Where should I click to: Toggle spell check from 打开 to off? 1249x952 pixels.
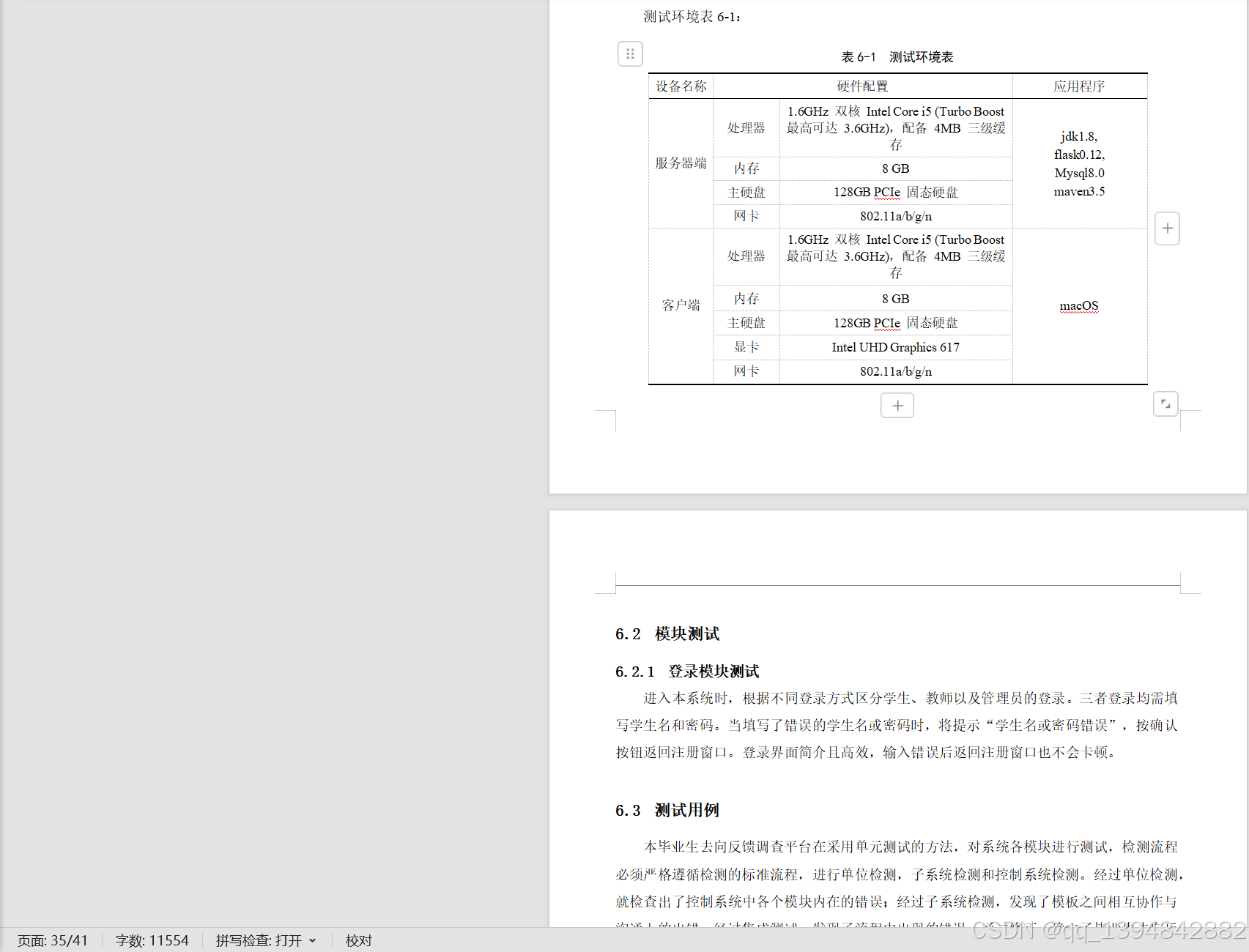click(292, 940)
